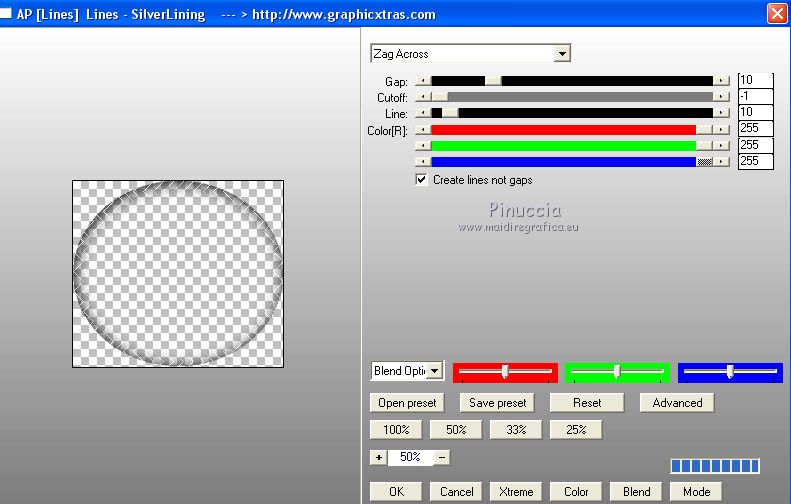Screen dimensions: 791x504
Task: Click the red Color slider left arrow
Action: tap(423, 130)
